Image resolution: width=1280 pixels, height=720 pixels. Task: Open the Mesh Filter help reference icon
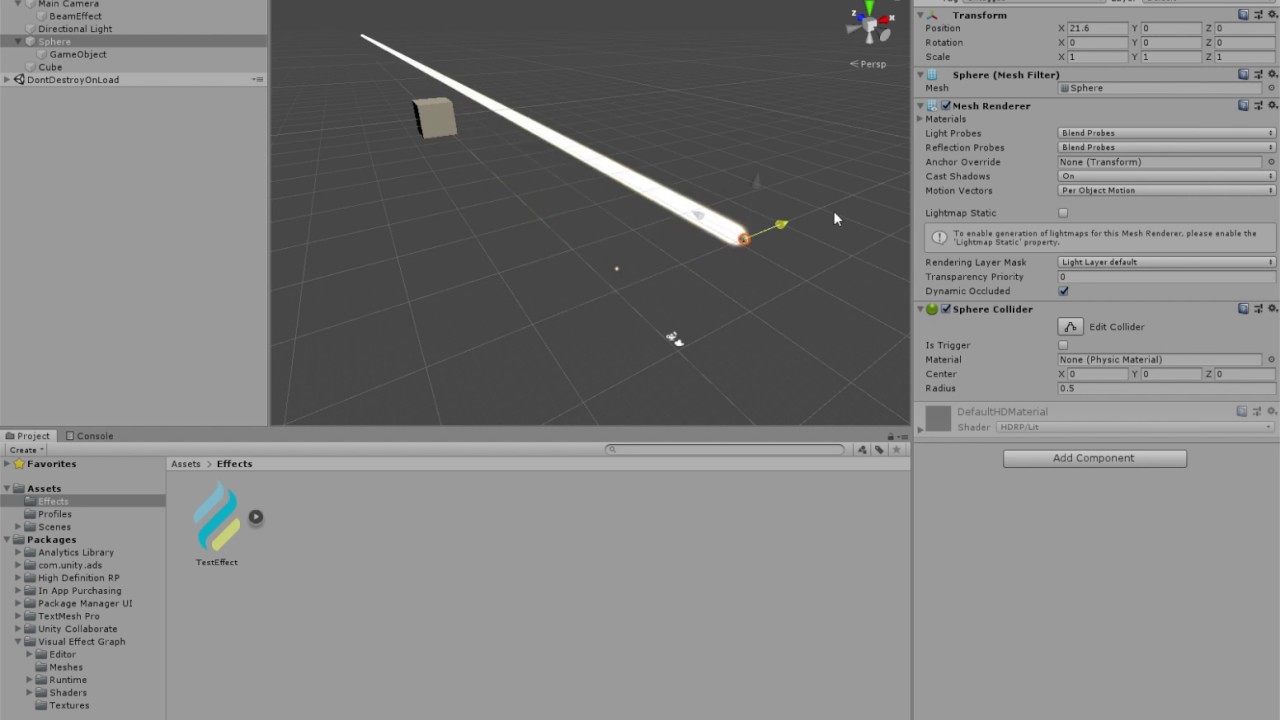[1244, 74]
